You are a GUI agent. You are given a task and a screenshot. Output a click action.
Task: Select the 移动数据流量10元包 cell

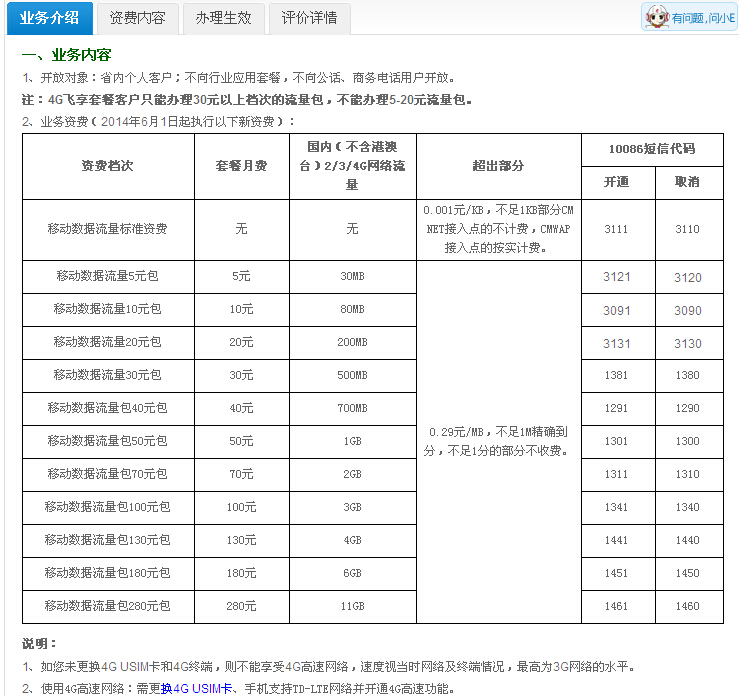point(107,309)
